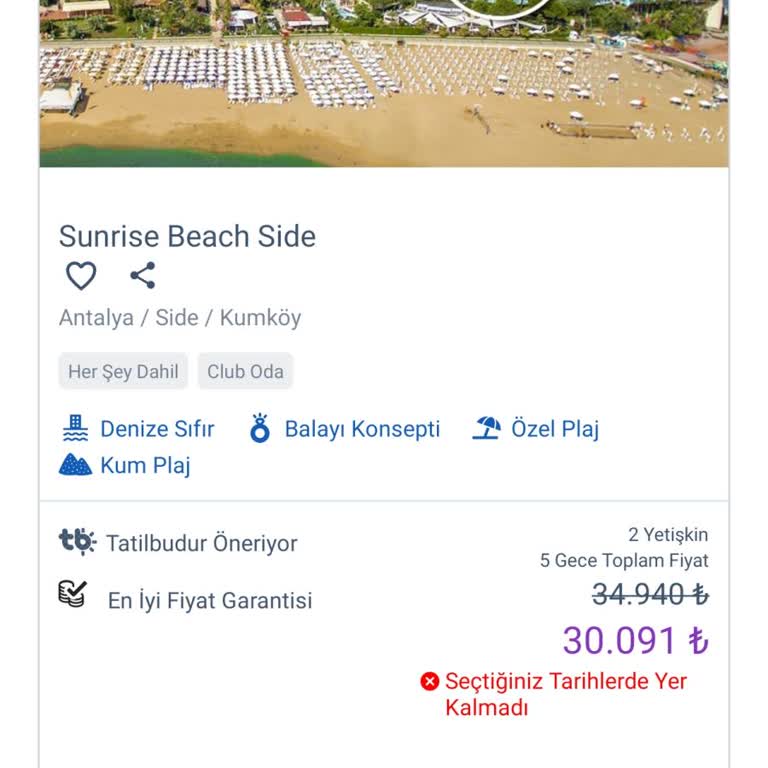
Task: Click the 30.091 ₺ discounted price
Action: pyautogui.click(x=635, y=640)
